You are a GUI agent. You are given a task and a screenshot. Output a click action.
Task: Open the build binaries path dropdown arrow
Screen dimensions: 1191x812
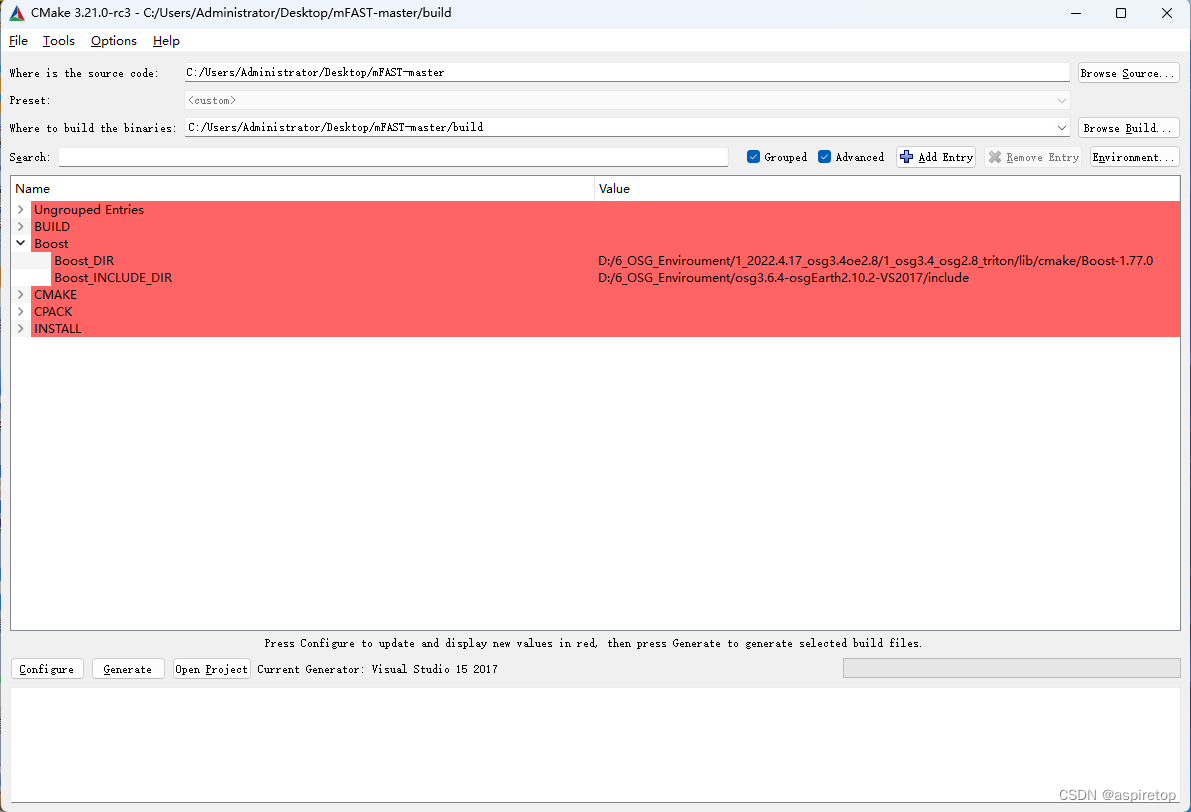pyautogui.click(x=1061, y=128)
